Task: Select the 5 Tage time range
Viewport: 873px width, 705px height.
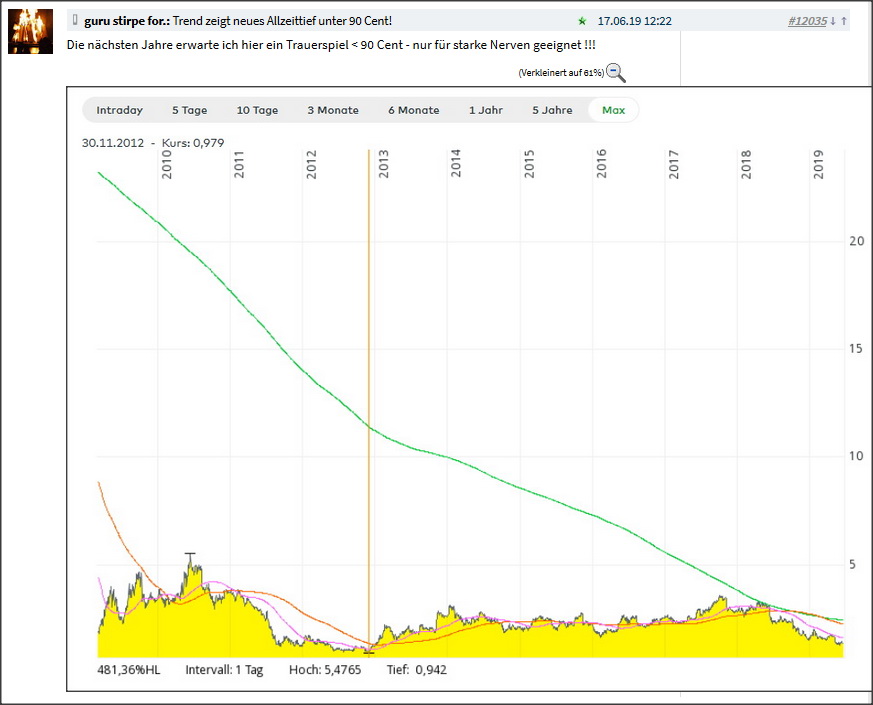Action: [190, 110]
